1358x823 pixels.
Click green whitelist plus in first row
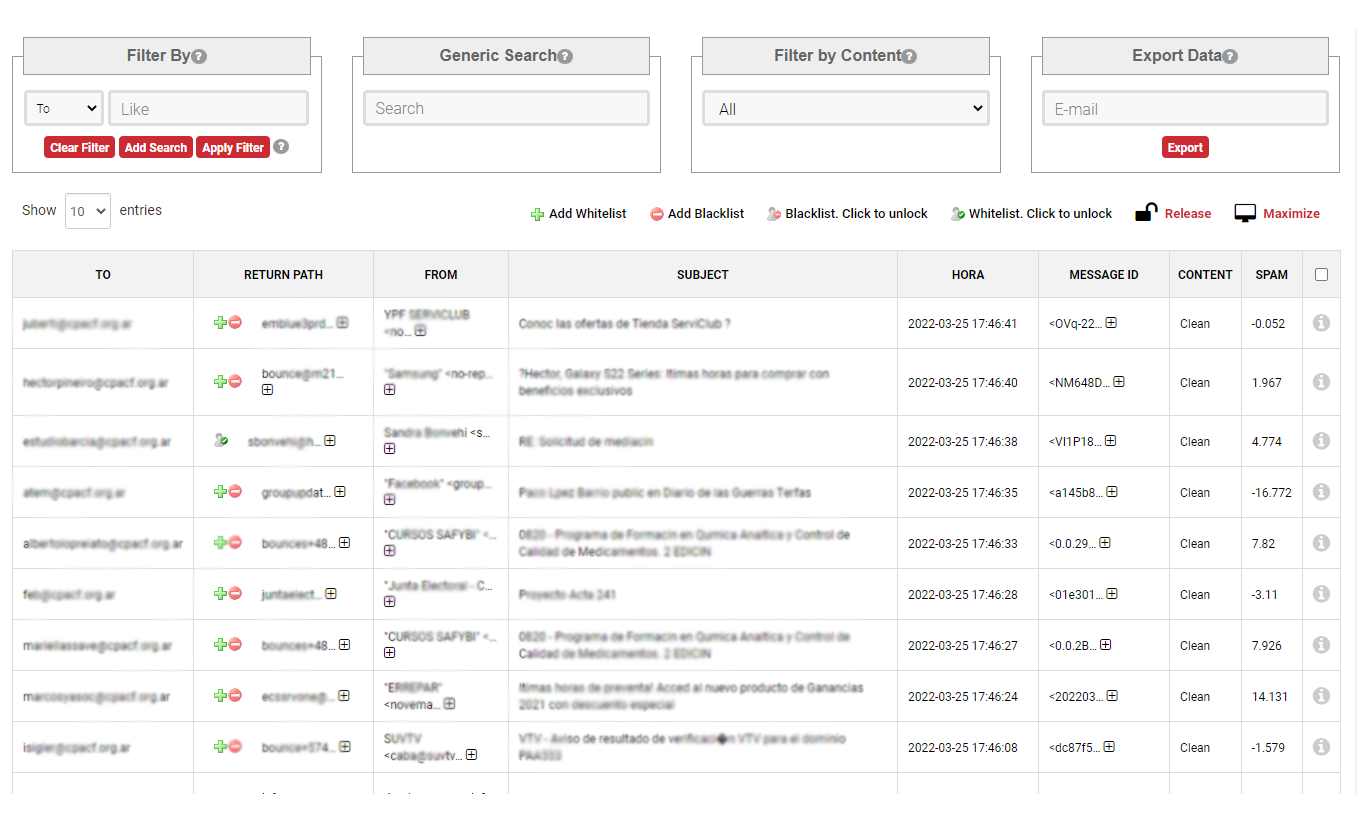219,323
